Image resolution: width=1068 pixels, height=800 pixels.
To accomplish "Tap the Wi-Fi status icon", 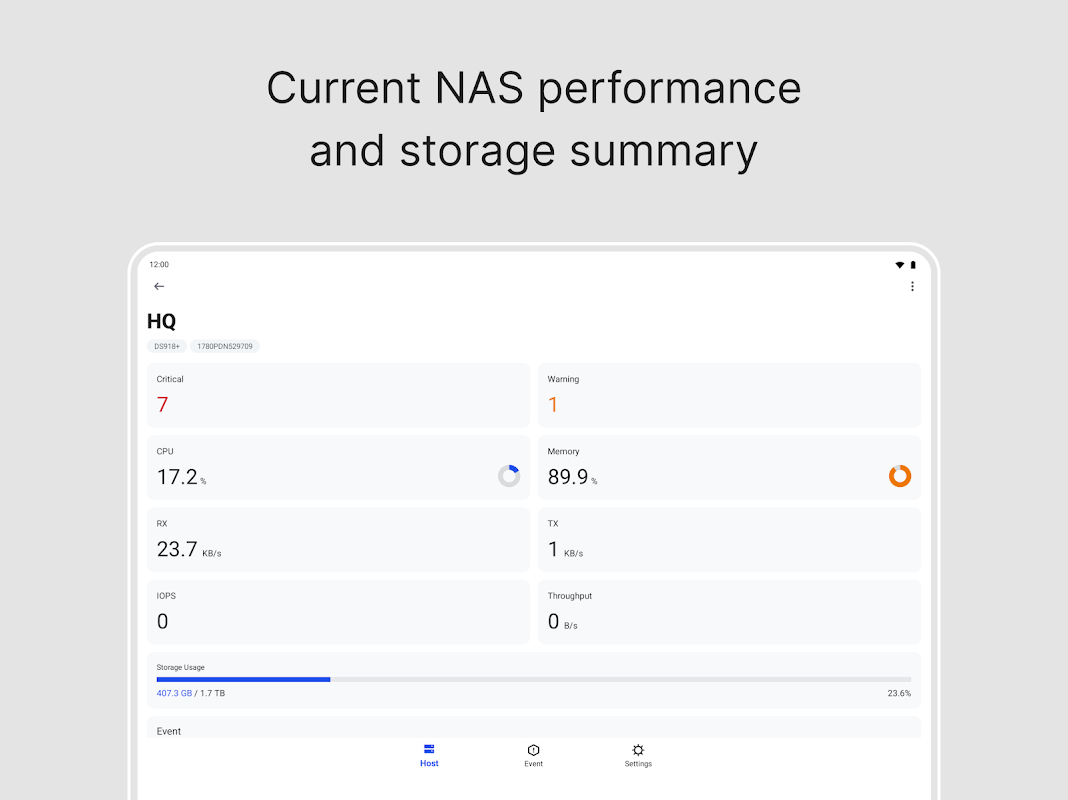I will pos(899,265).
